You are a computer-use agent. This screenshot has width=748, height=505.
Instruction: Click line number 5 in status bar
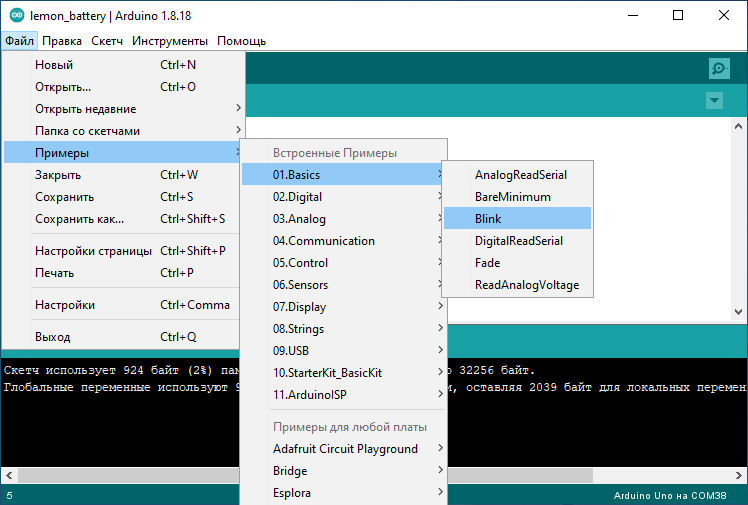click(10, 495)
